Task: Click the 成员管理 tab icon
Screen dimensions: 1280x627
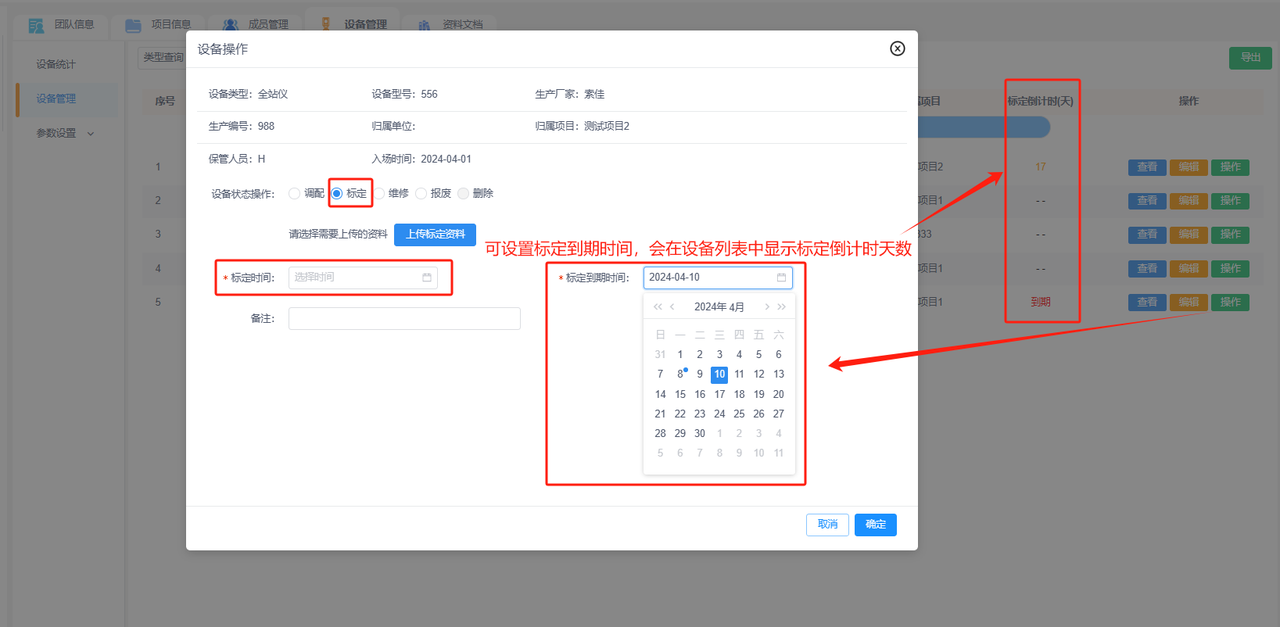Action: tap(230, 25)
